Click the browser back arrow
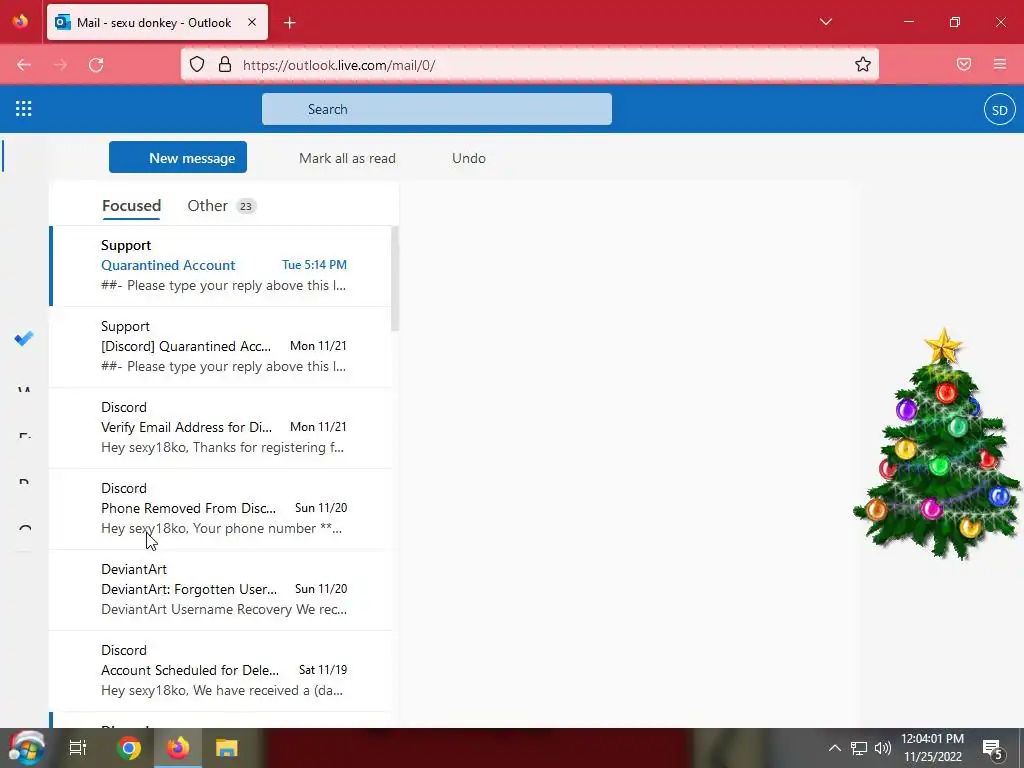Screen dimensions: 1024x768 pyautogui.click(x=24, y=65)
